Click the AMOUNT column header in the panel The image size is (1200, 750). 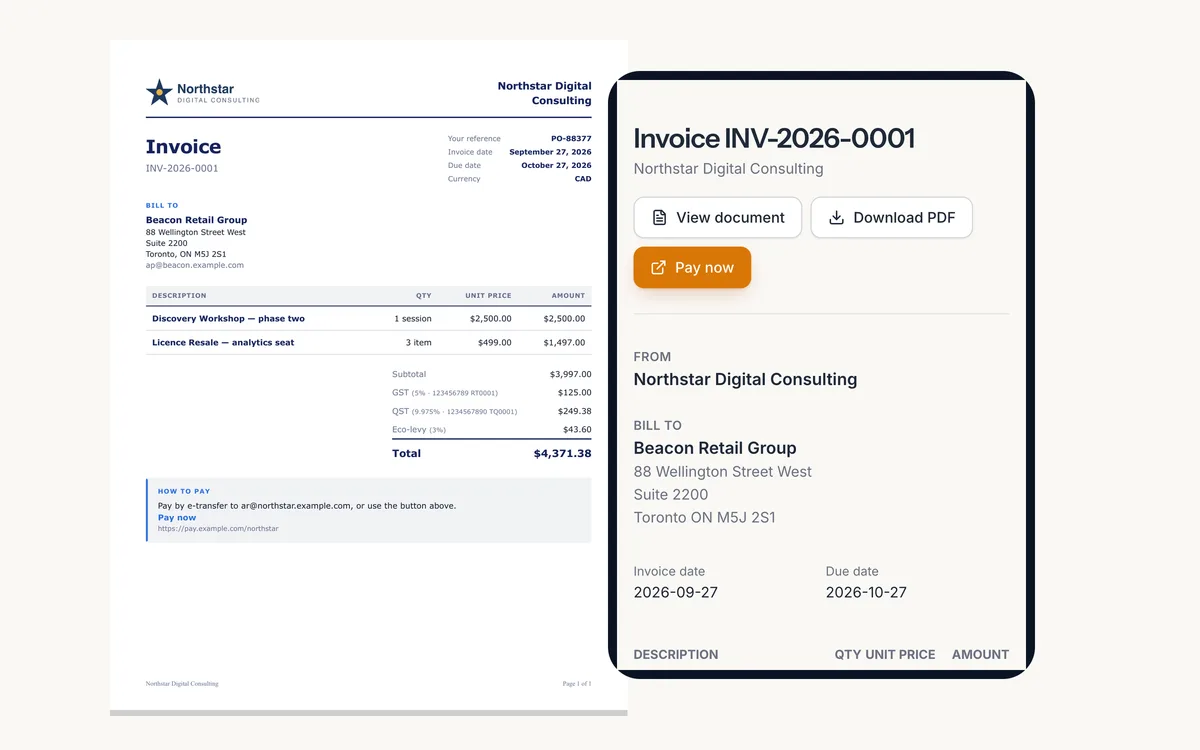[x=980, y=654]
